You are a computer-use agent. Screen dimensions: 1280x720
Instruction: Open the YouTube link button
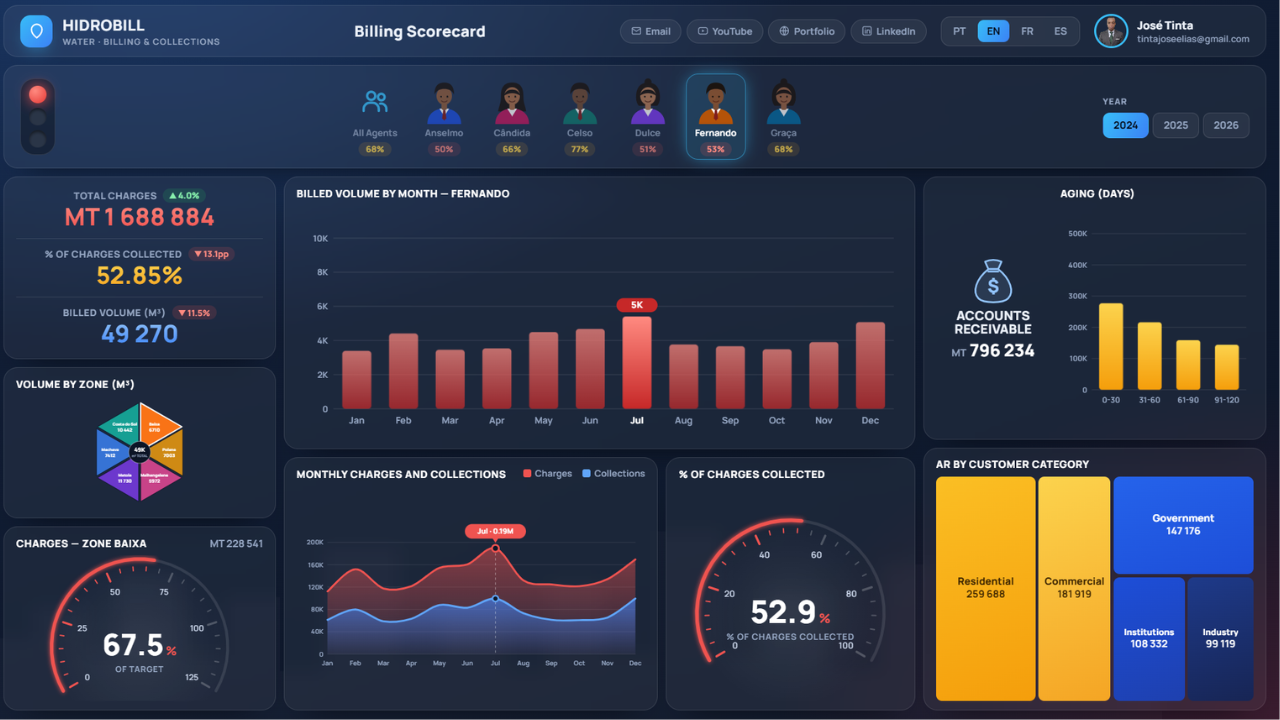[726, 32]
